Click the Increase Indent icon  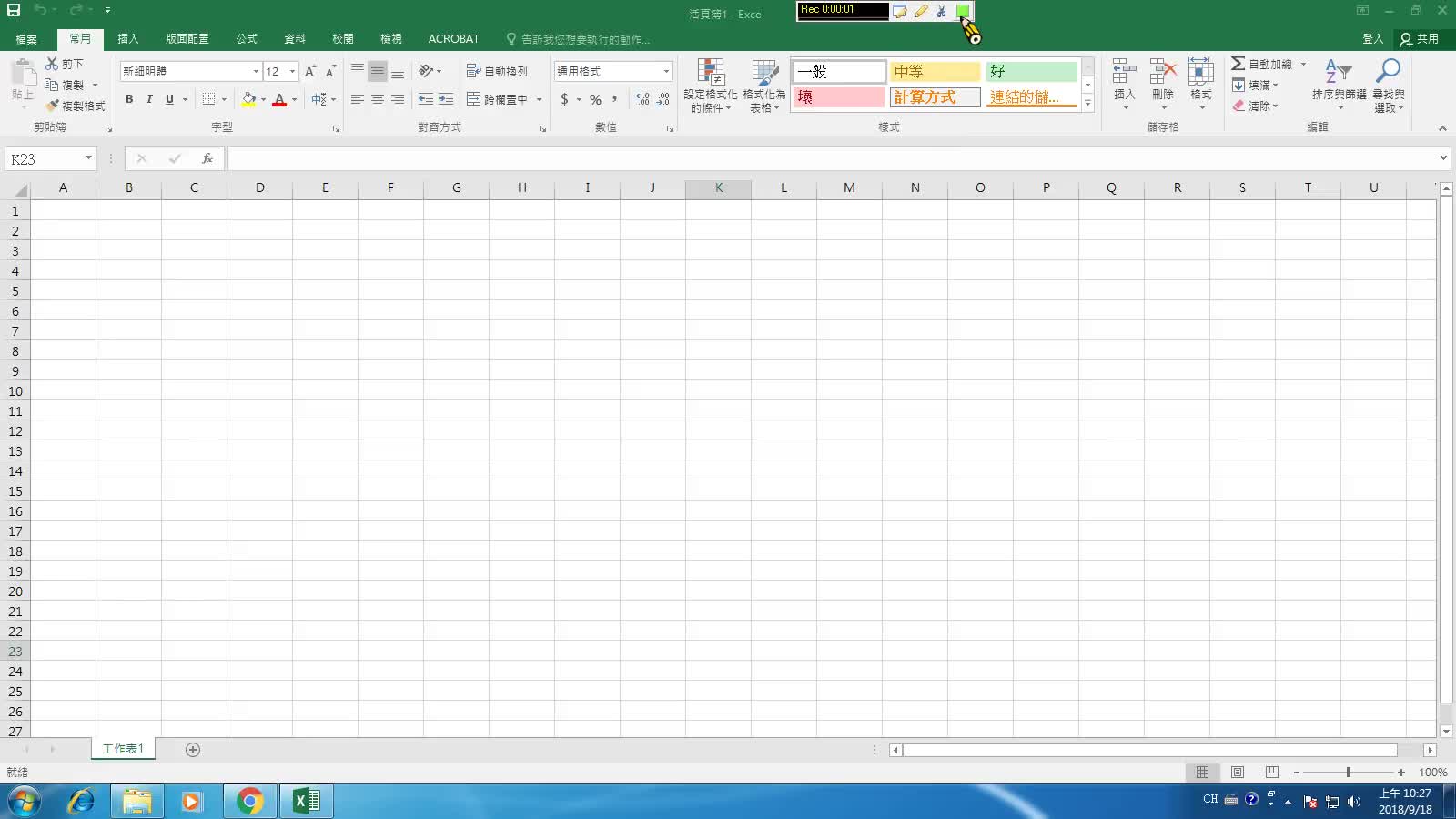446,99
